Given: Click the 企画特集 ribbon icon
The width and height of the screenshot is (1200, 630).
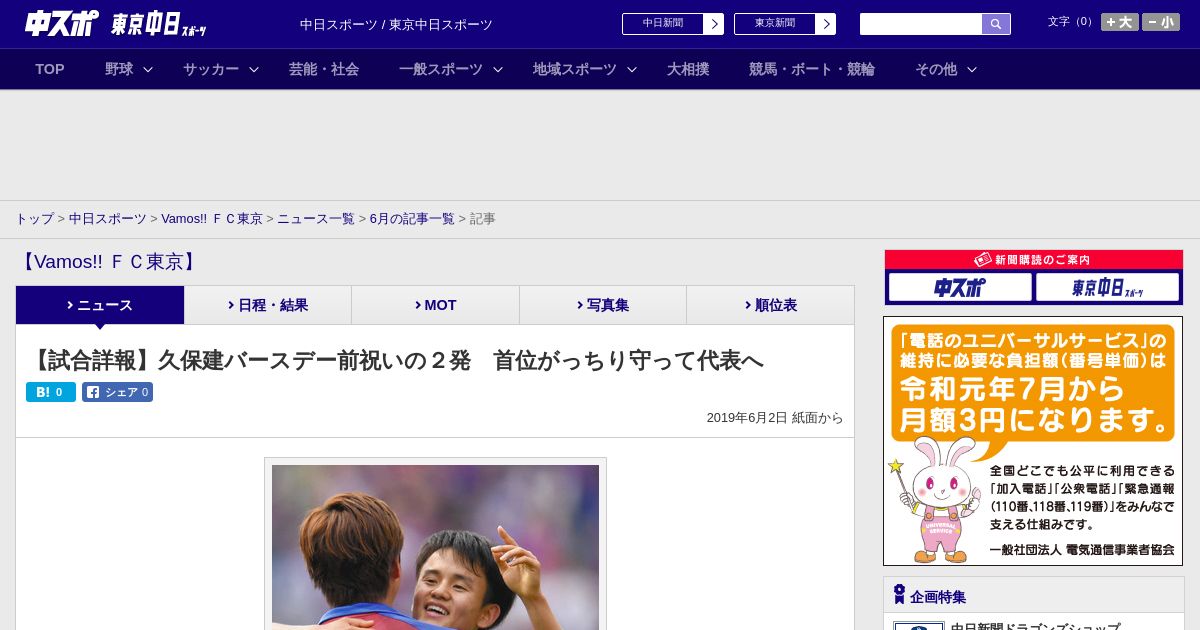Looking at the screenshot, I should coord(899,594).
